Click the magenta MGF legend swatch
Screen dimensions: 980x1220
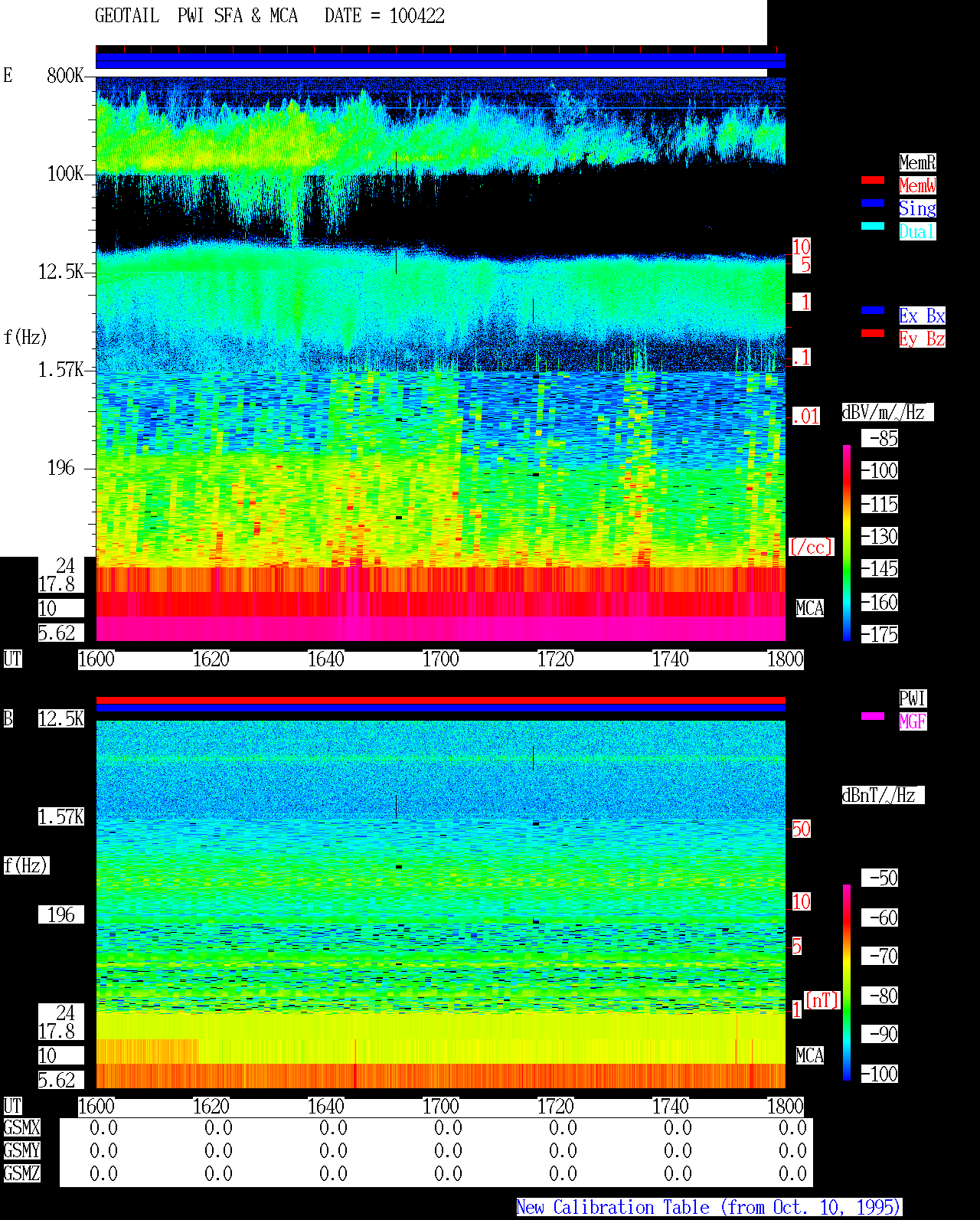coord(873,716)
